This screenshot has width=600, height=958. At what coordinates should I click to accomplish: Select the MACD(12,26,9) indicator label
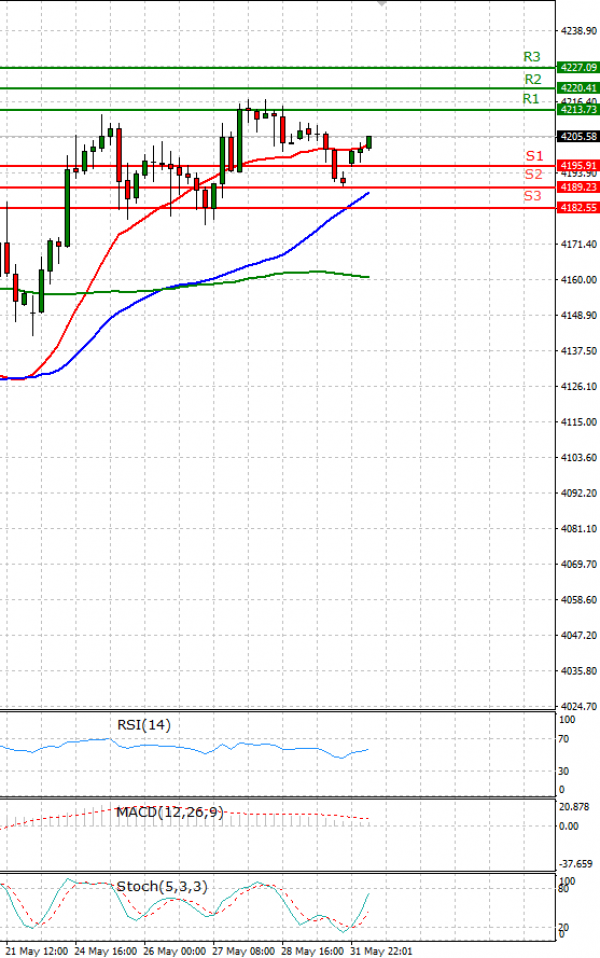(x=170, y=813)
